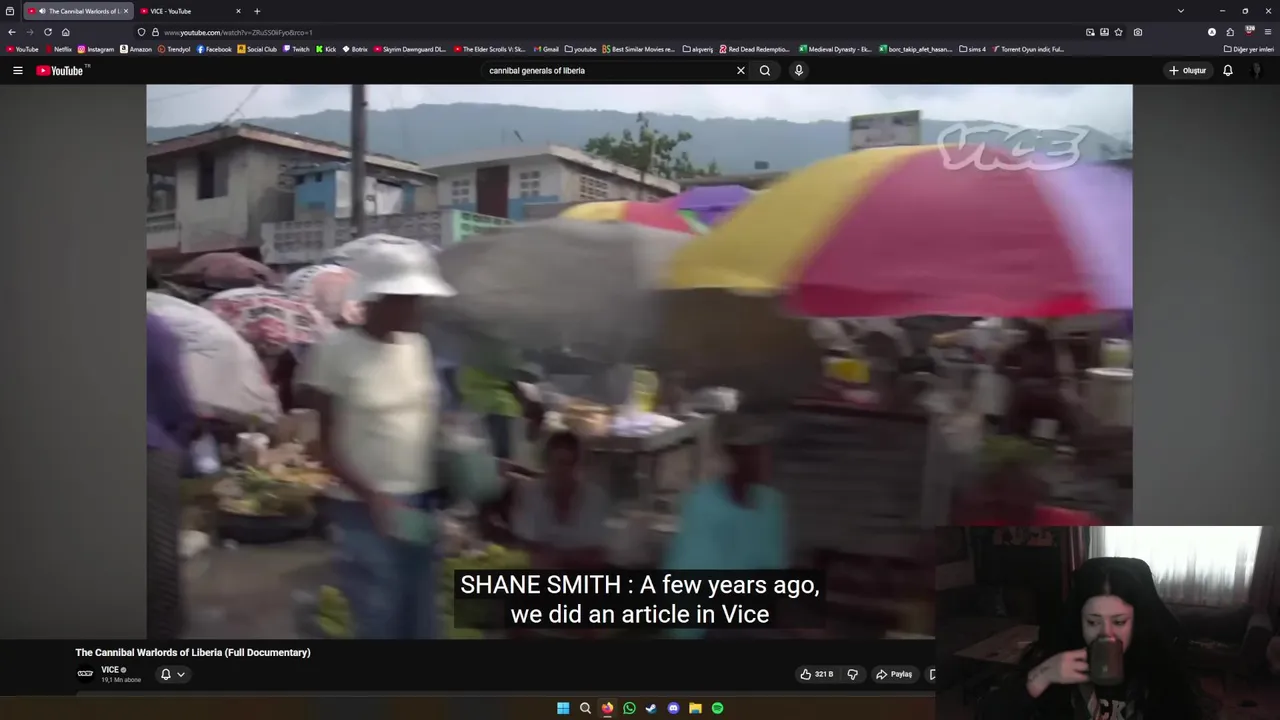Viewport: 1280px width, 720px height.
Task: Run search with magnifying glass button
Action: (x=765, y=71)
